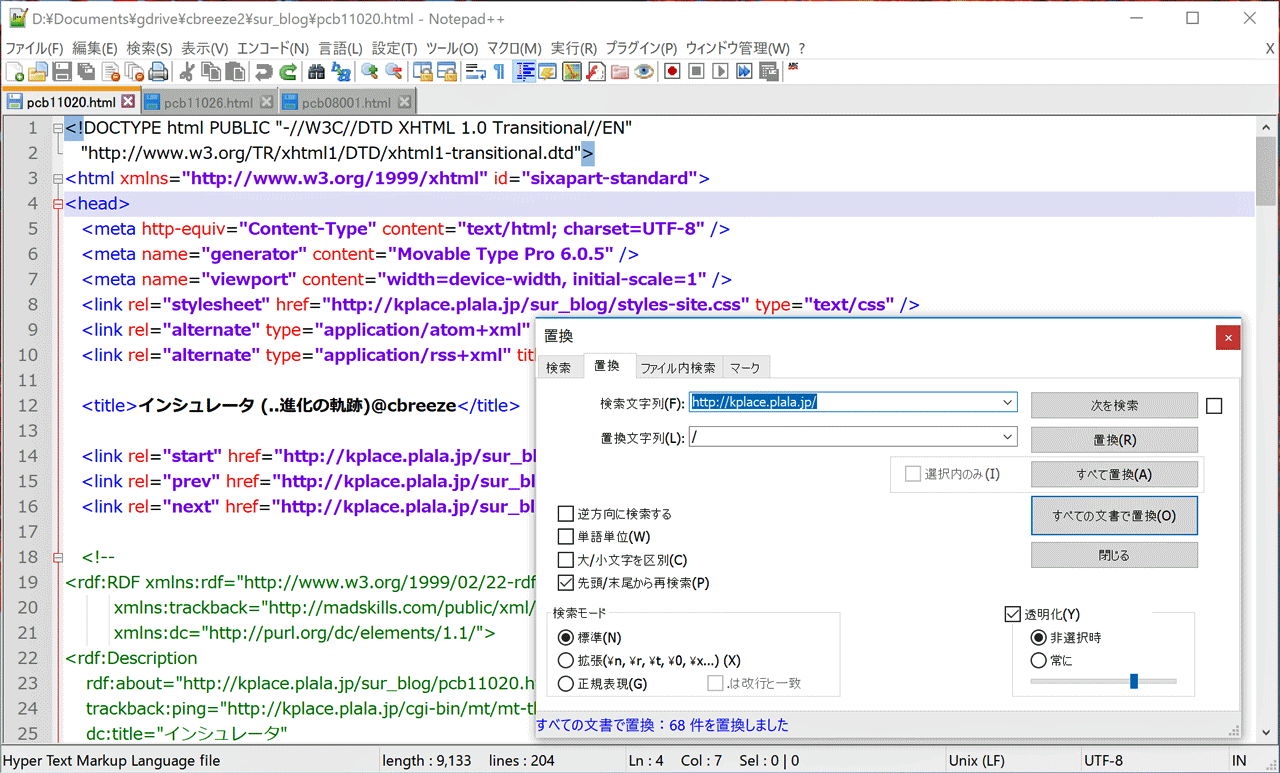Image resolution: width=1280 pixels, height=773 pixels.
Task: Select the 正規表現(G) search mode
Action: [x=566, y=684]
